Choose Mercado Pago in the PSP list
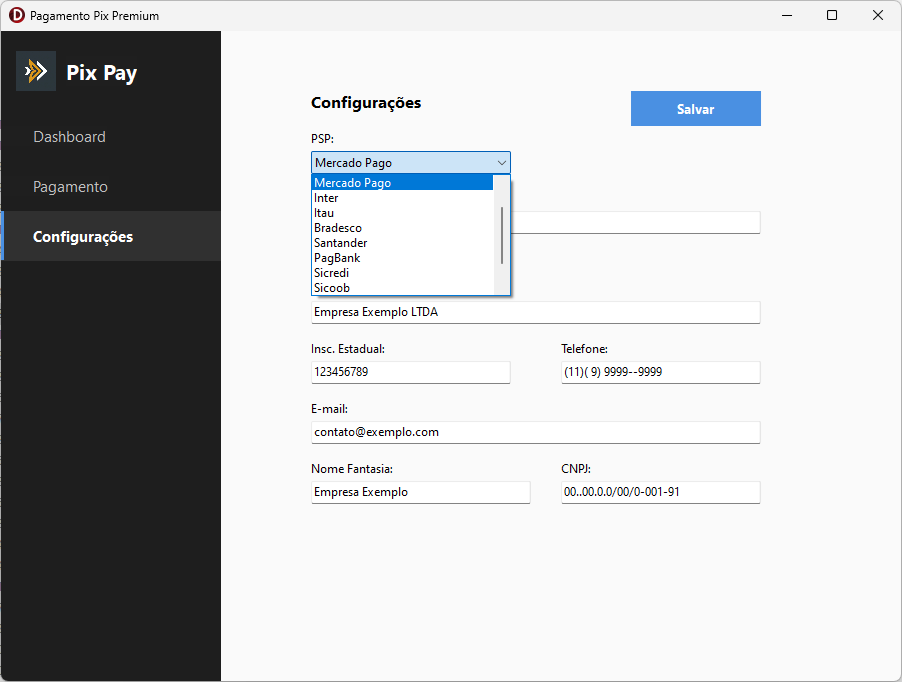 point(402,183)
